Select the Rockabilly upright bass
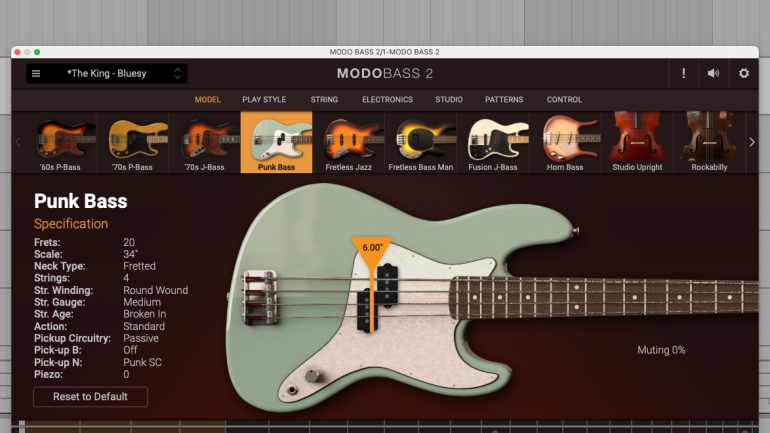 [709, 142]
